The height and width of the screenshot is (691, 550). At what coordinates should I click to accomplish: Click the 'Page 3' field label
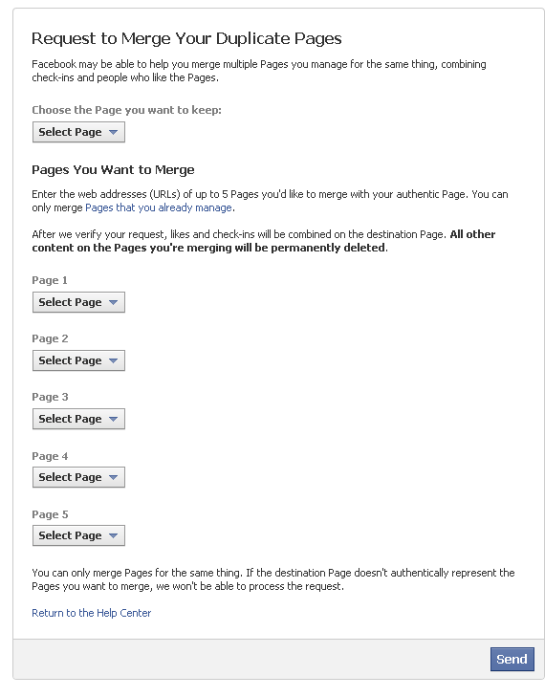click(x=50, y=397)
